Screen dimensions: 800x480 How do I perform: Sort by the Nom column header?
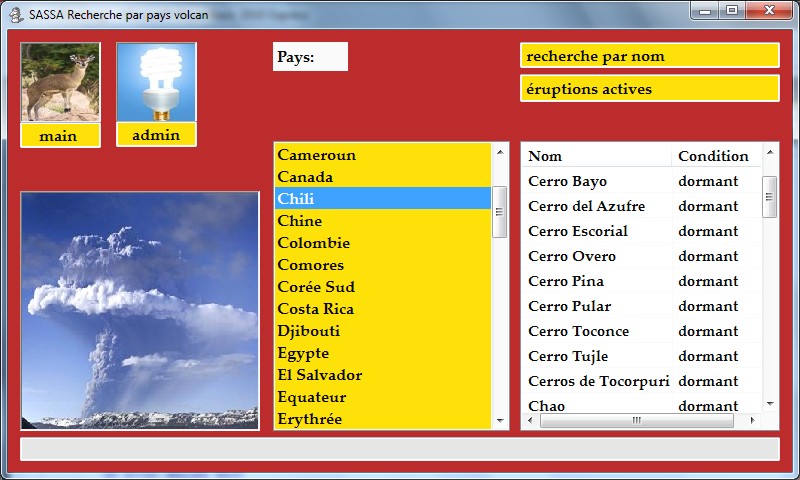(596, 156)
